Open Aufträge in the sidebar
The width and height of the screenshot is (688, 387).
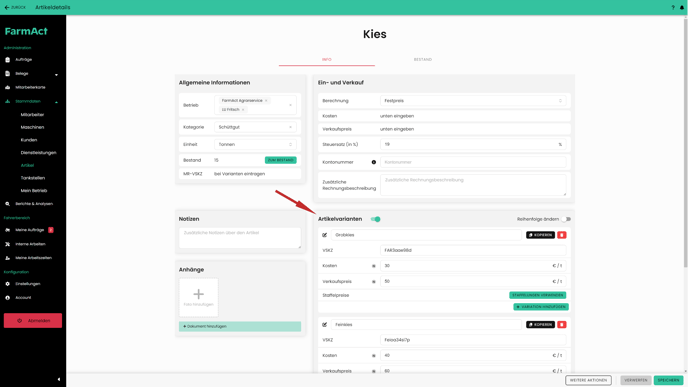point(24,60)
